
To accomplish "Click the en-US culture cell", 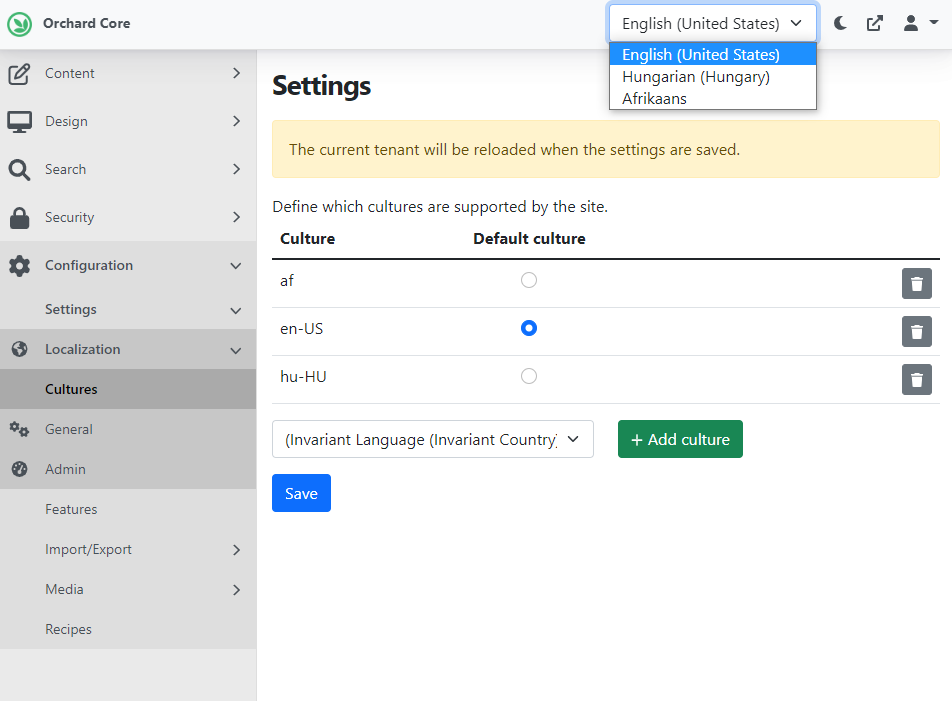I will pos(301,328).
